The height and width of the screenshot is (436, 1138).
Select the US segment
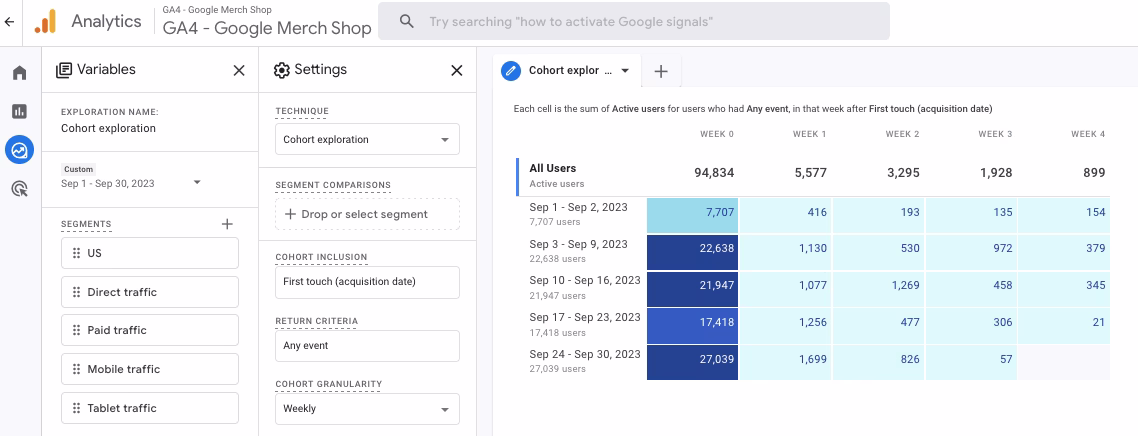tap(150, 253)
